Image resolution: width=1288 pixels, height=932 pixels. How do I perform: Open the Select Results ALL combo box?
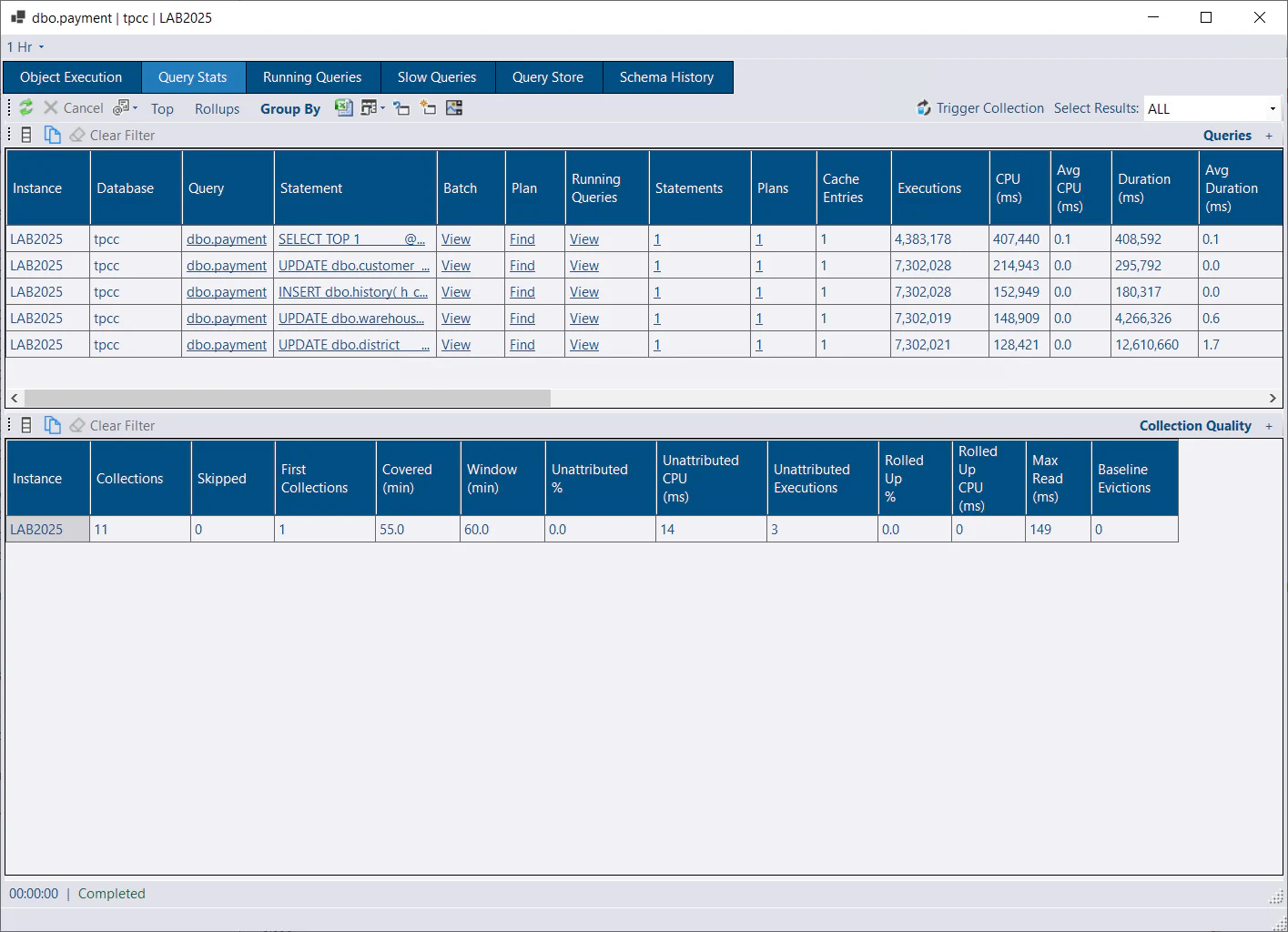point(1212,108)
